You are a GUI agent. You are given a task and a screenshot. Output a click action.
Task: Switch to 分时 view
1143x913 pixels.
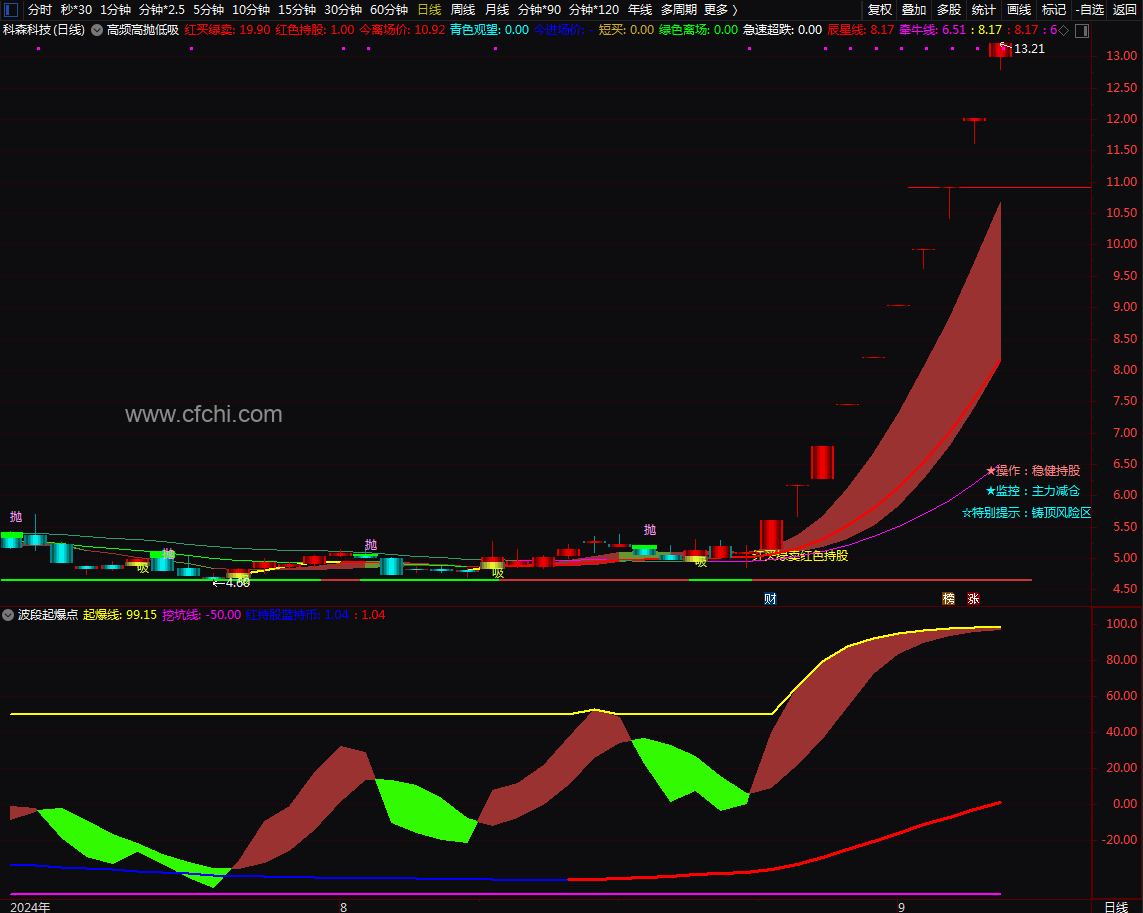[39, 9]
